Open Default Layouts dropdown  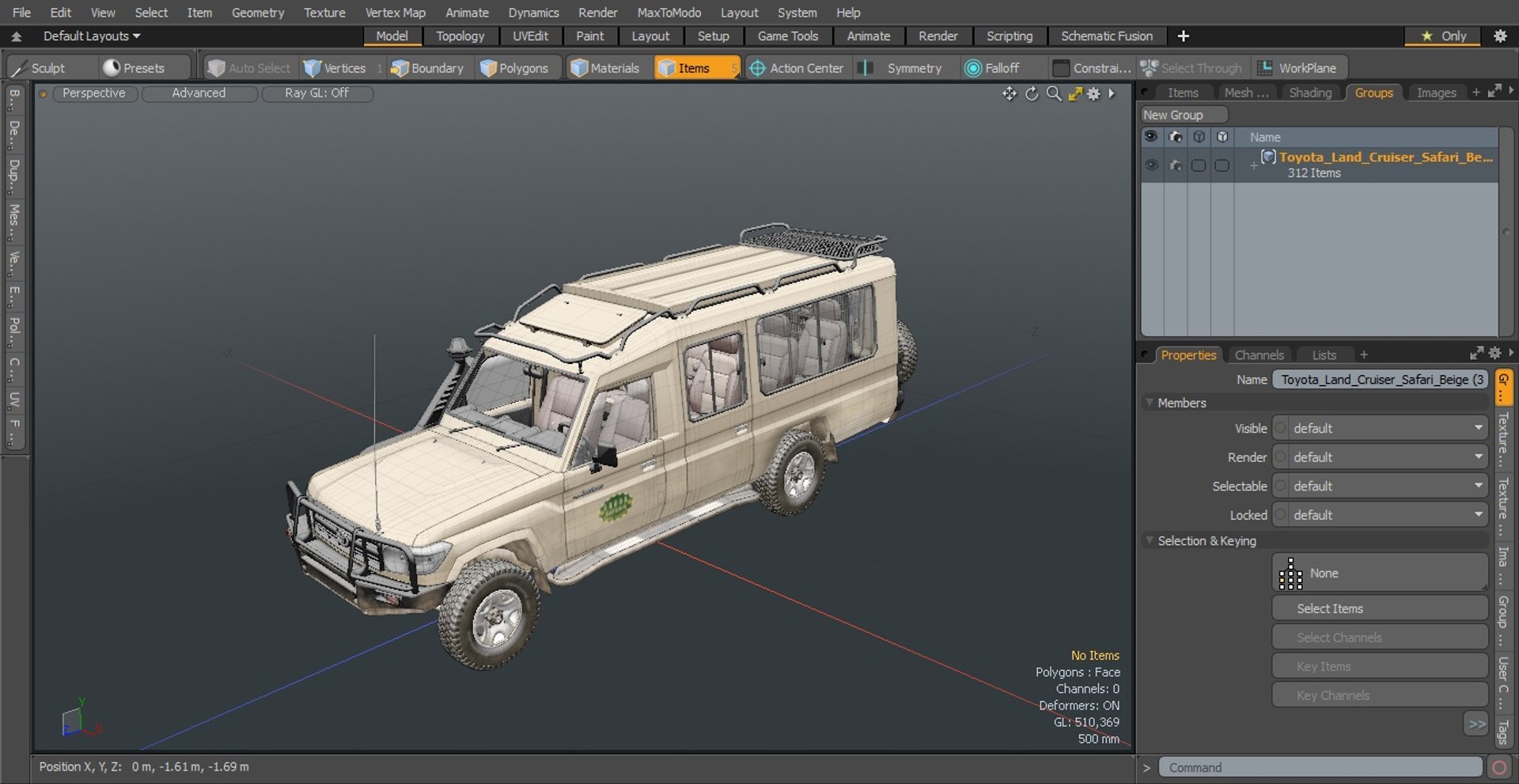(92, 36)
